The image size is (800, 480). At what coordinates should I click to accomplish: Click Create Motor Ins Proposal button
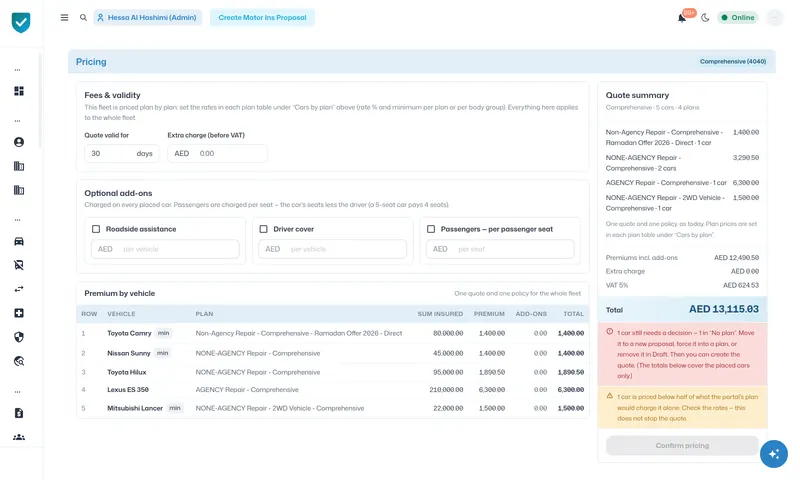tap(262, 17)
